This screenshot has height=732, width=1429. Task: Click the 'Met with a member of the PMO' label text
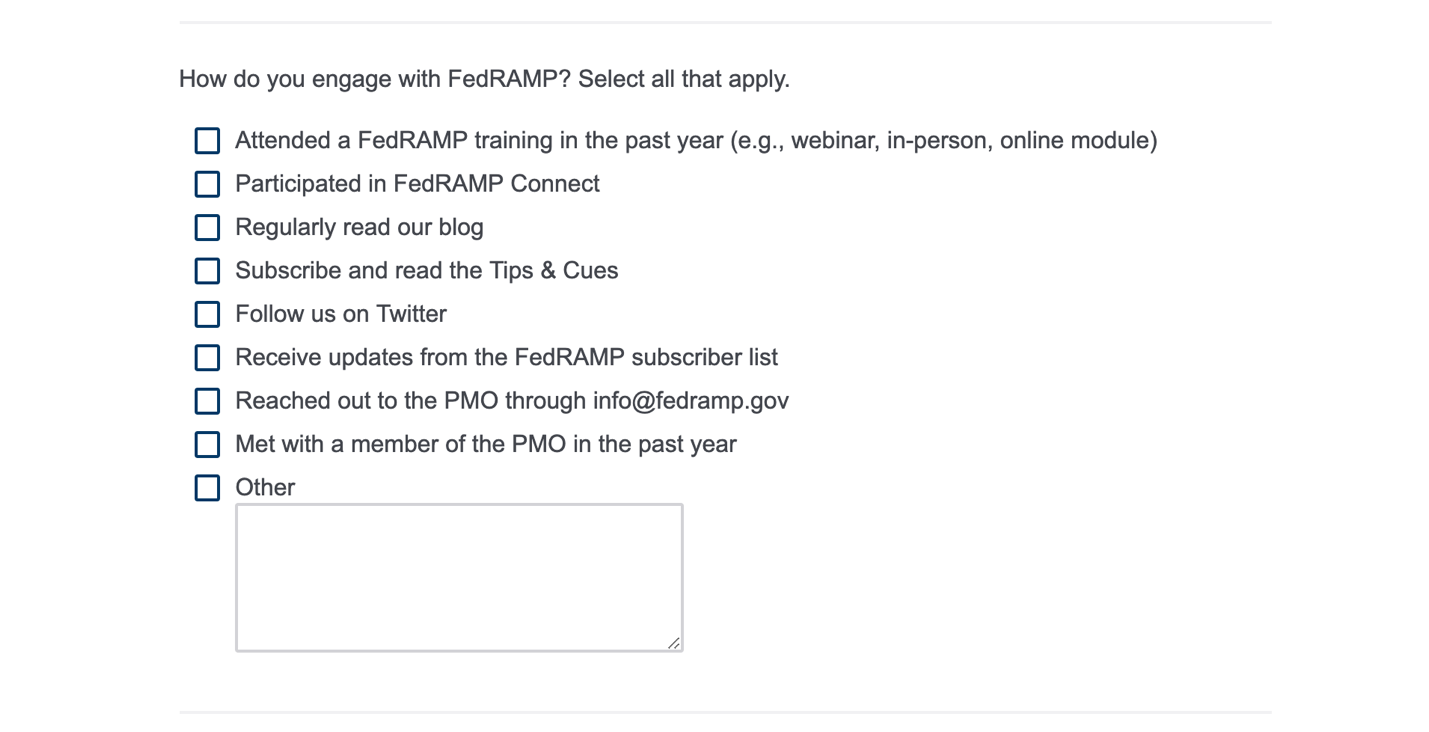485,444
